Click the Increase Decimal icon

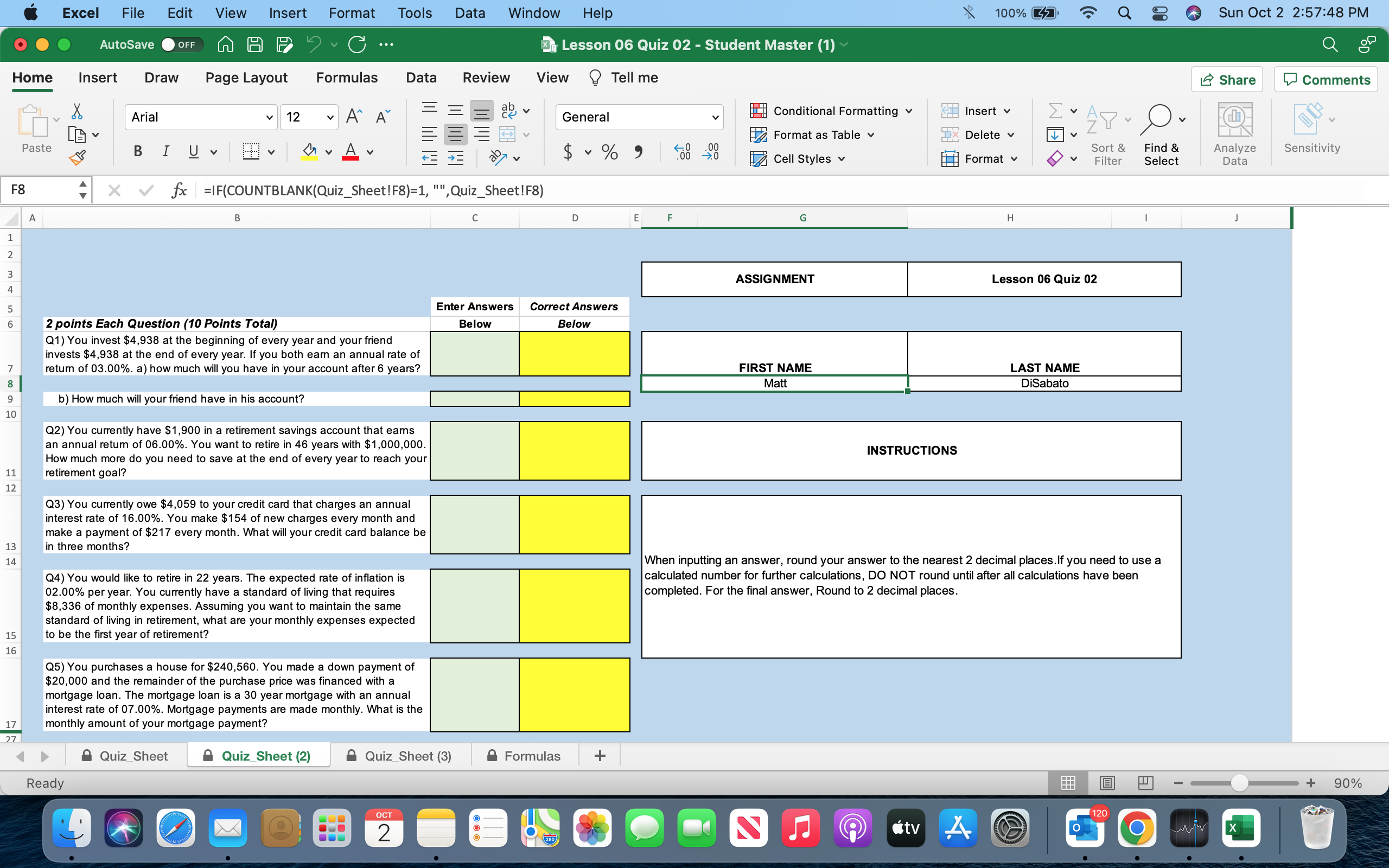pyautogui.click(x=681, y=152)
